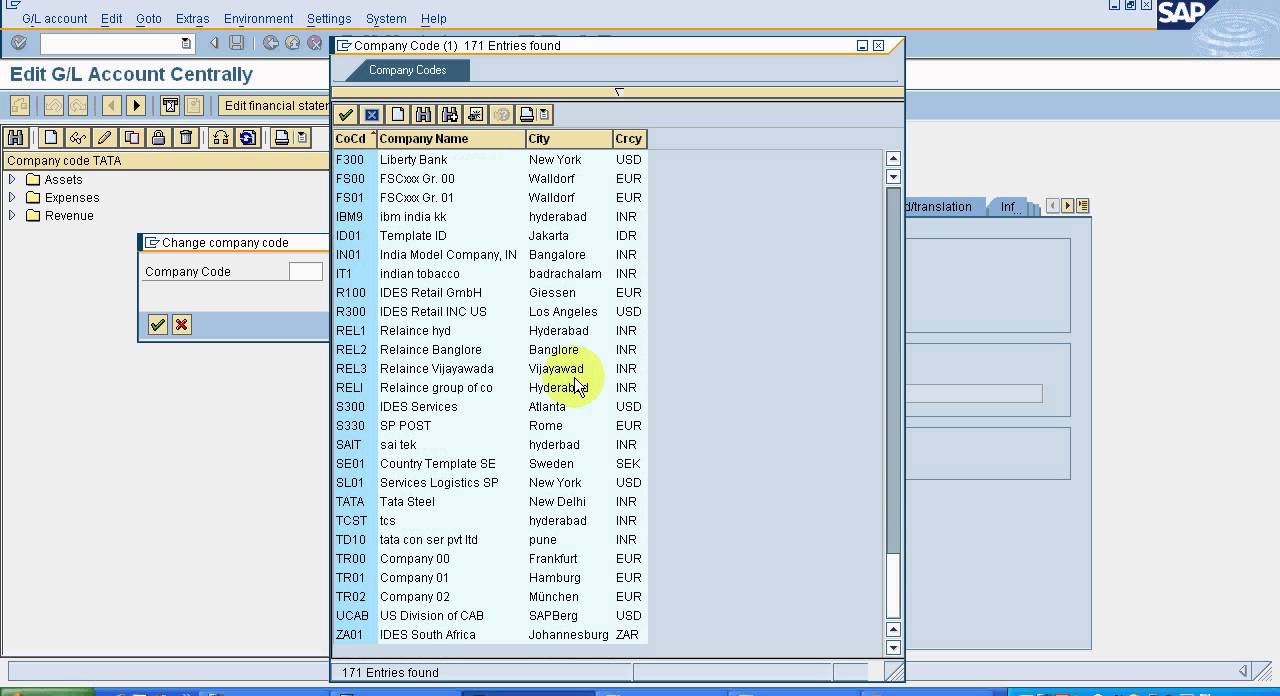
Task: Click the Find Next binoculars icon in dialog
Action: 450,115
